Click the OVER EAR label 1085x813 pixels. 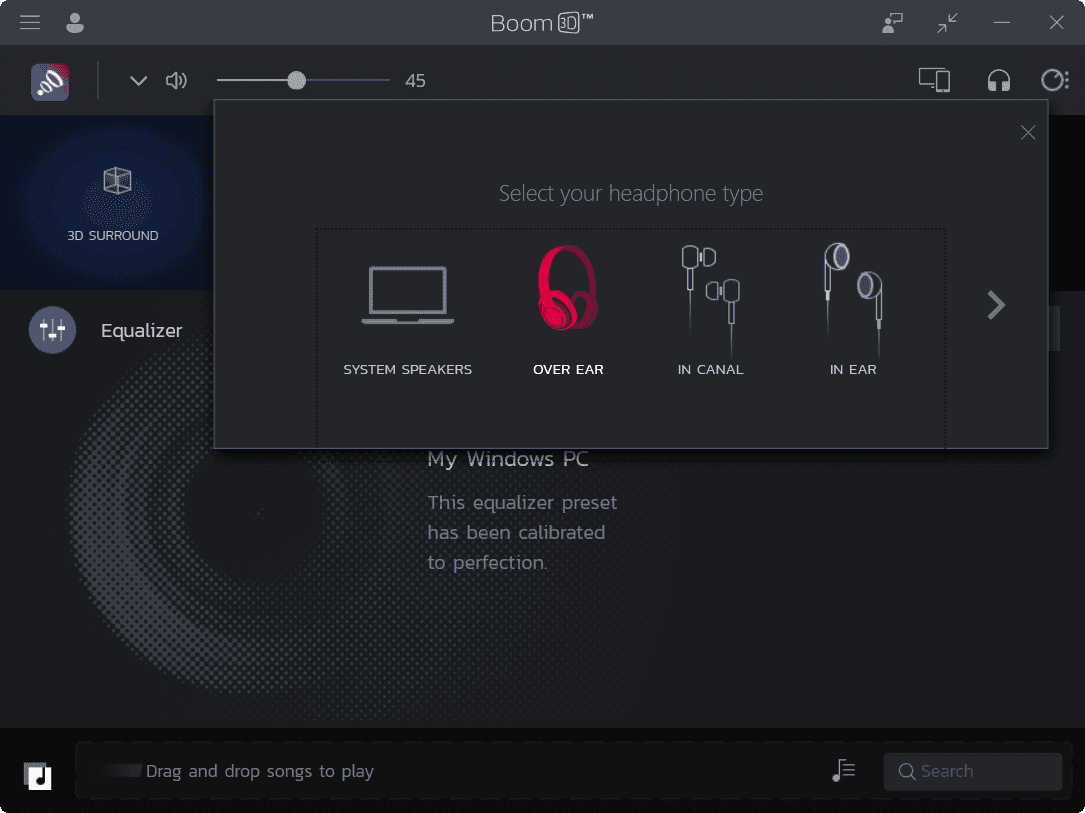pos(568,369)
